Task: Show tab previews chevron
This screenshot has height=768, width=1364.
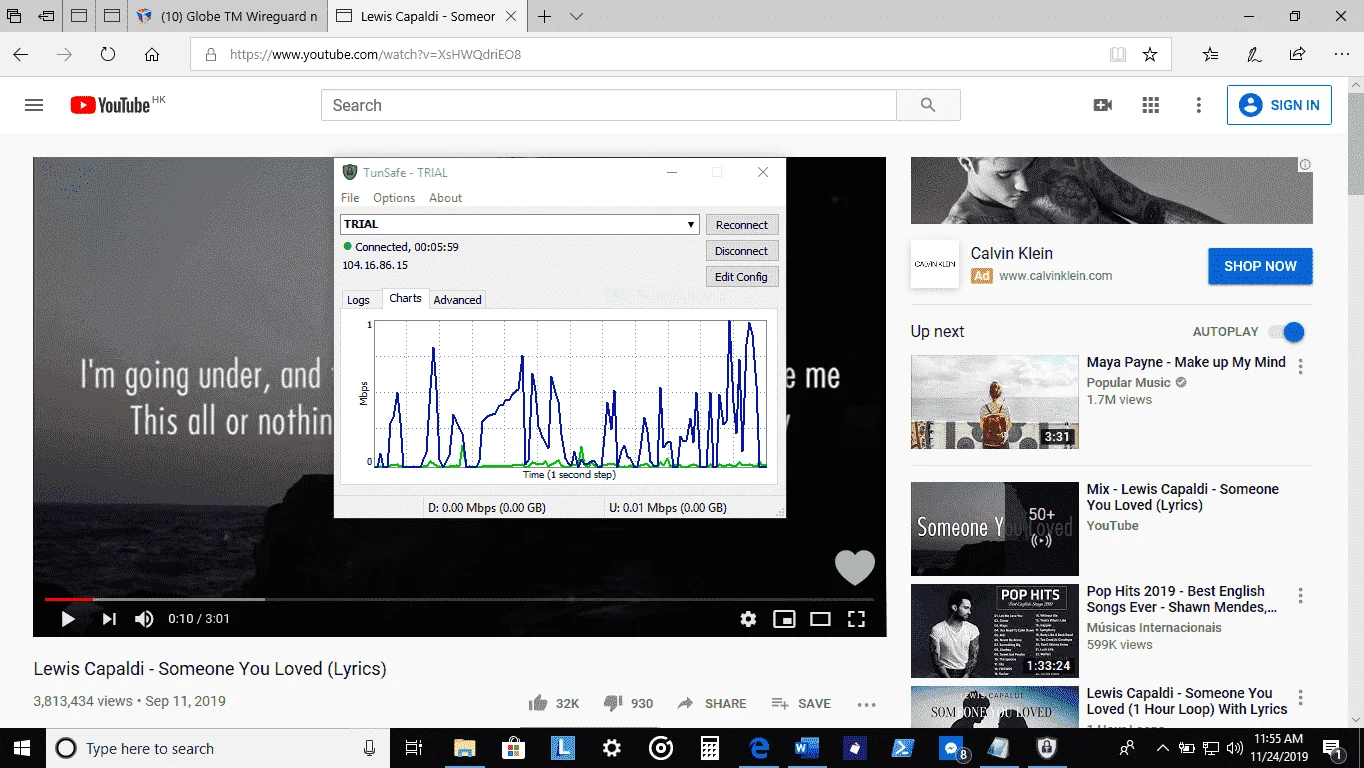Action: [577, 17]
